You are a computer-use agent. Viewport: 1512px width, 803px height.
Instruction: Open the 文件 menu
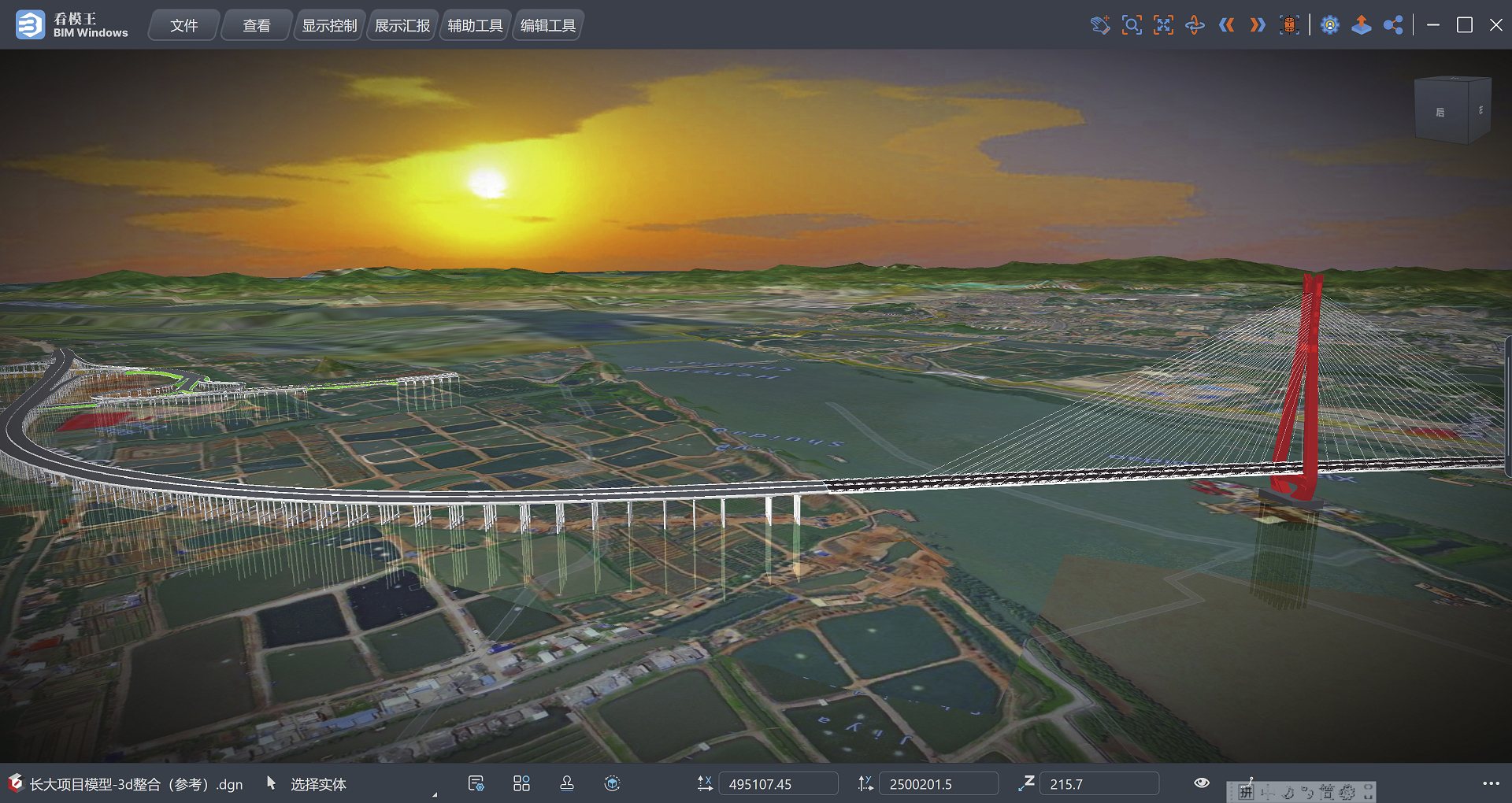point(183,25)
